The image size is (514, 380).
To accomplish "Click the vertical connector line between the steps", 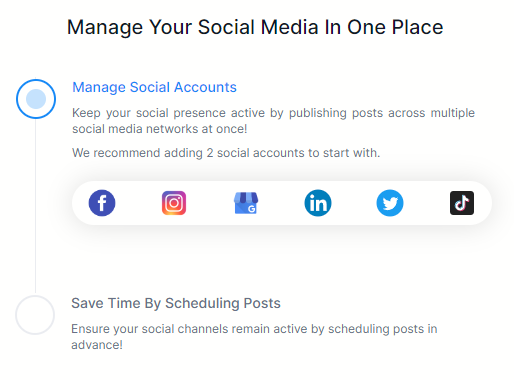I will (35, 207).
